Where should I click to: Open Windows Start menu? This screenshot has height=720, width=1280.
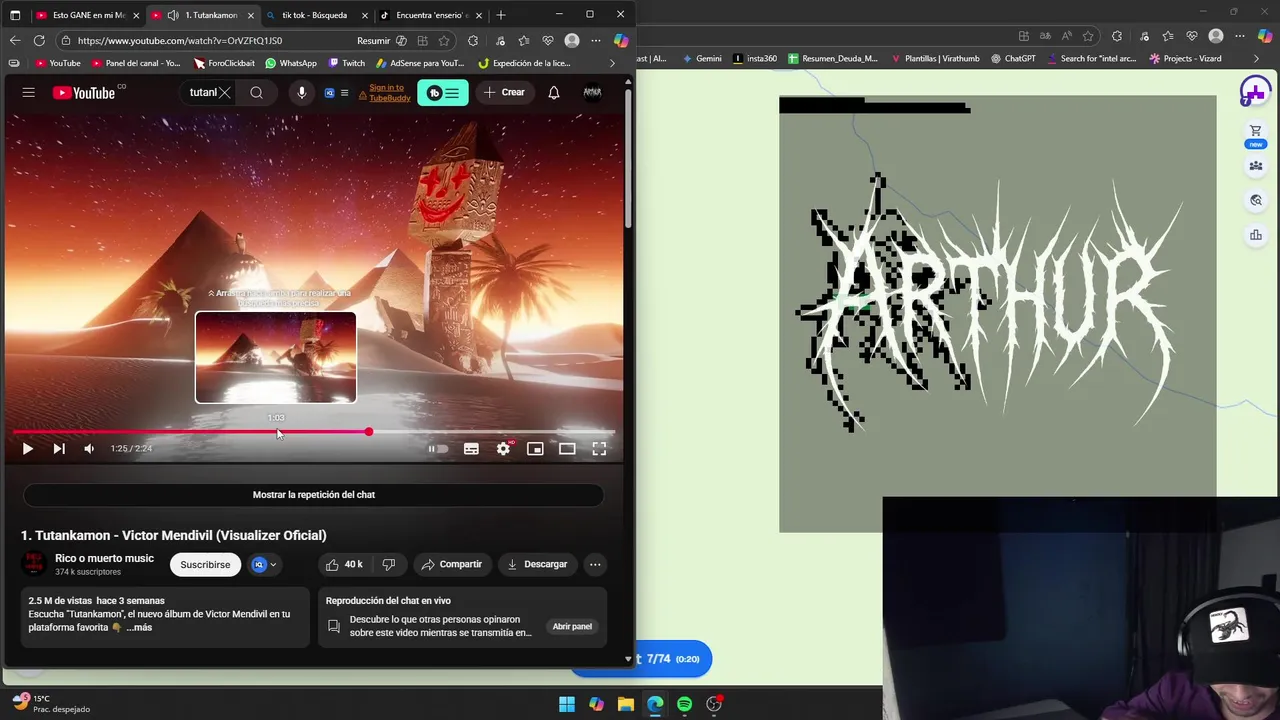coord(567,704)
